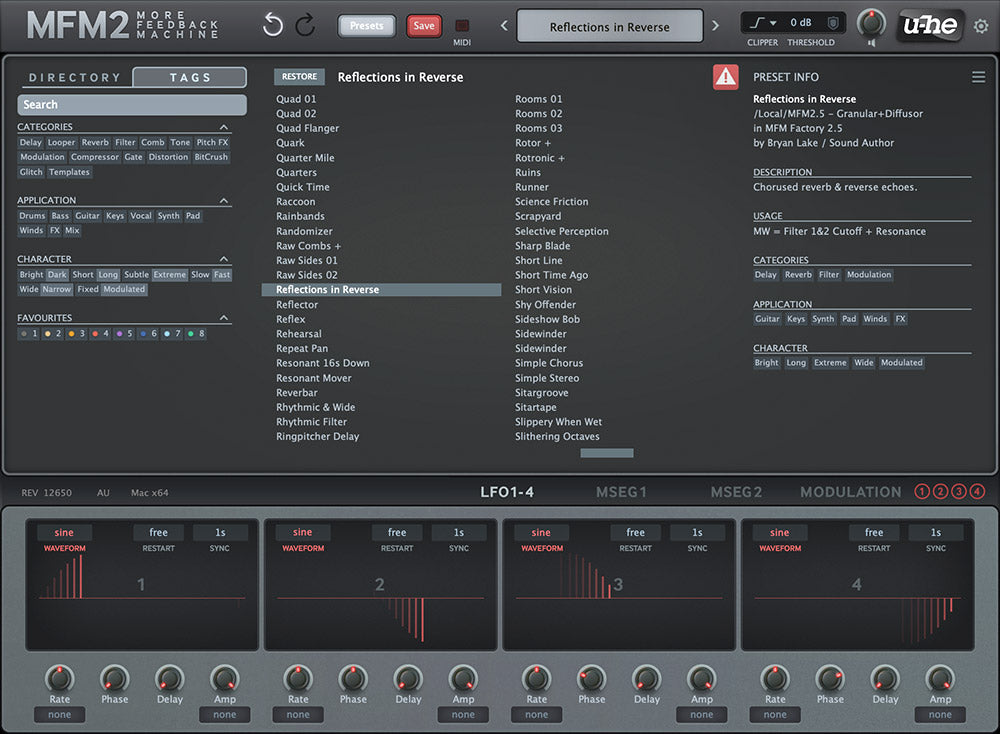Viewport: 1000px width, 734px height.
Task: Select modulation slot circle 3
Action: click(959, 492)
